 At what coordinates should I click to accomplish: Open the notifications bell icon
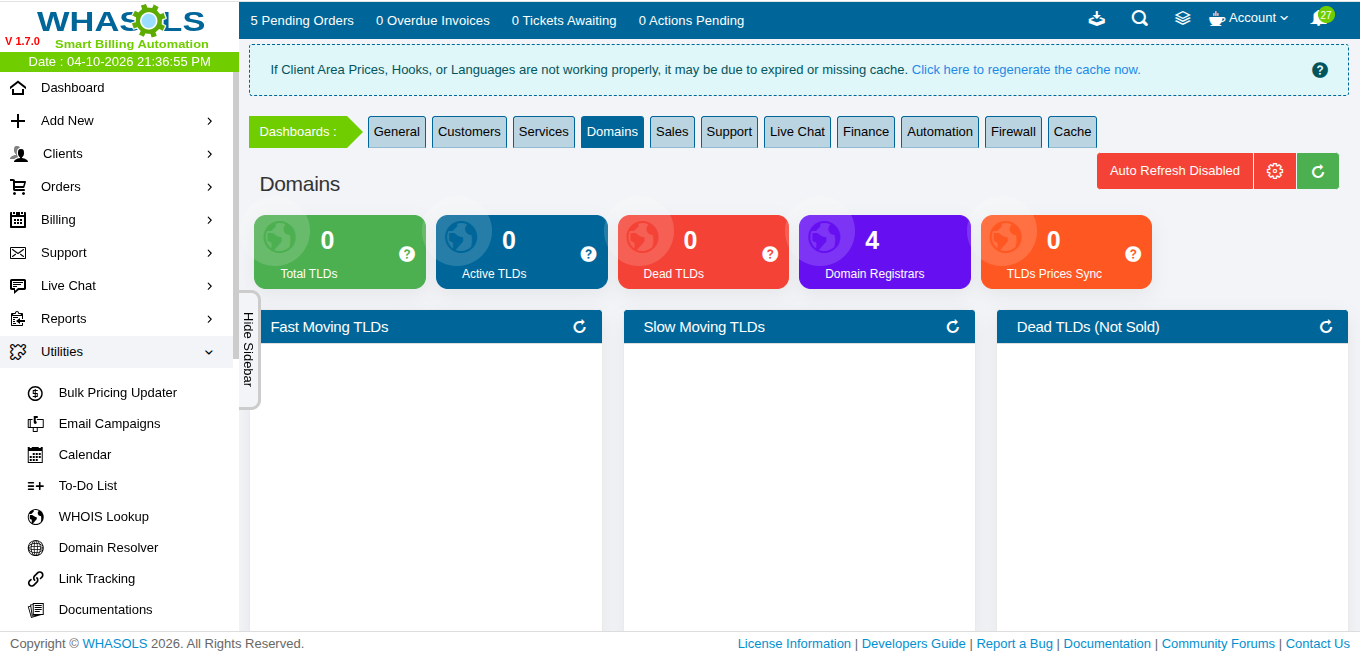pos(1319,19)
